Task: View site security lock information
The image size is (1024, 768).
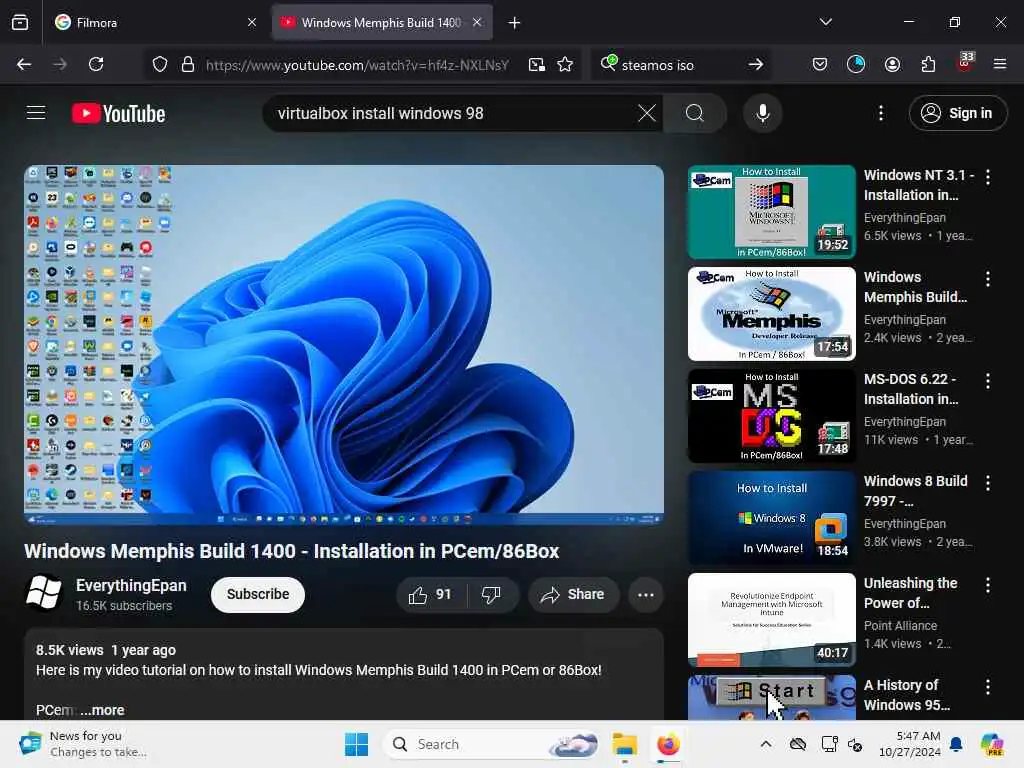Action: click(188, 64)
